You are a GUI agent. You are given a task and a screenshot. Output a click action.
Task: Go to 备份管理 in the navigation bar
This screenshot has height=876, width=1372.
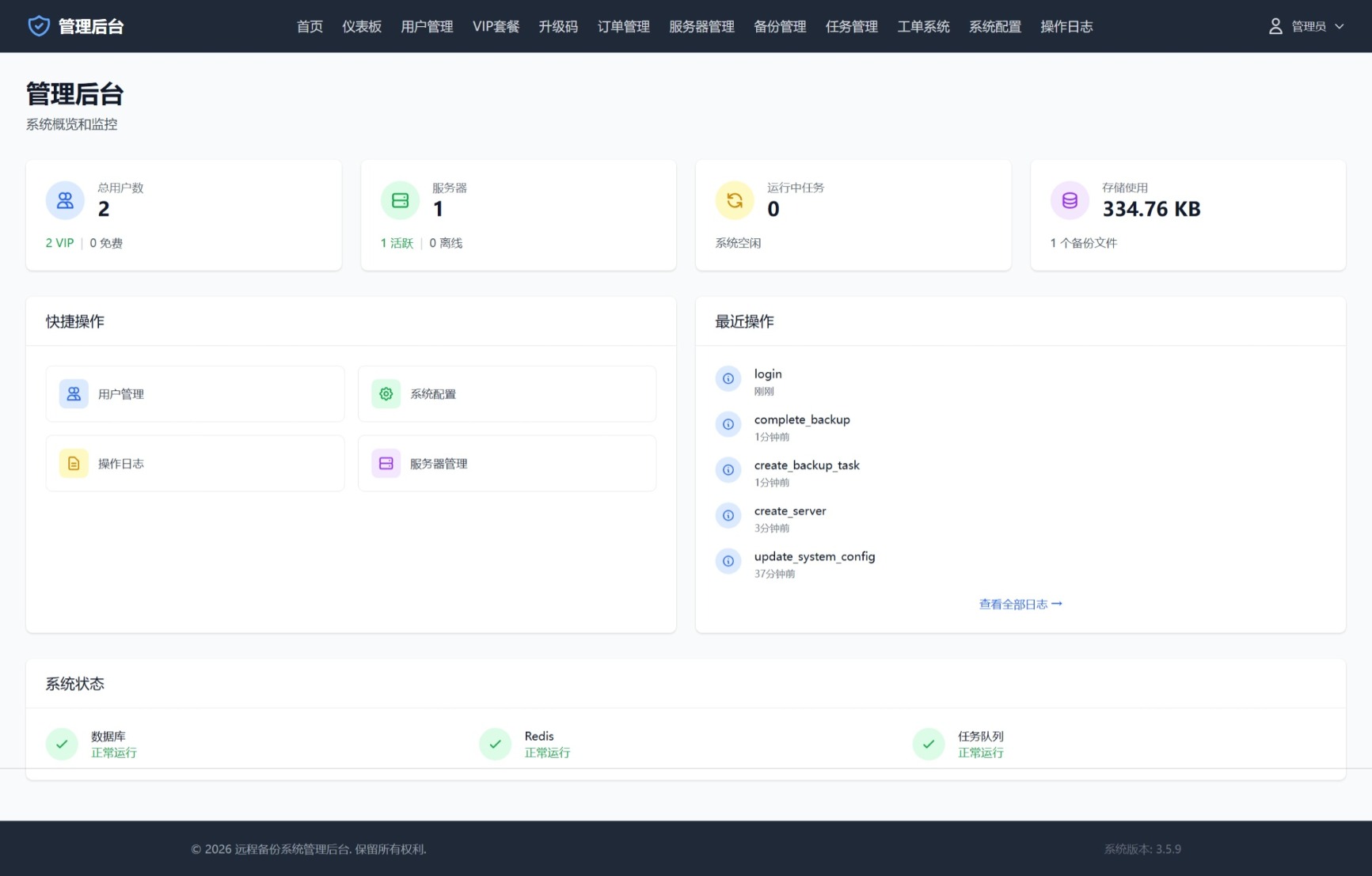(779, 26)
